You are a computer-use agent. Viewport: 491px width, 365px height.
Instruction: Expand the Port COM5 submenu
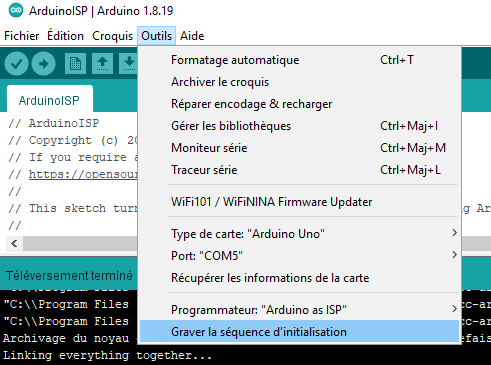click(299, 256)
